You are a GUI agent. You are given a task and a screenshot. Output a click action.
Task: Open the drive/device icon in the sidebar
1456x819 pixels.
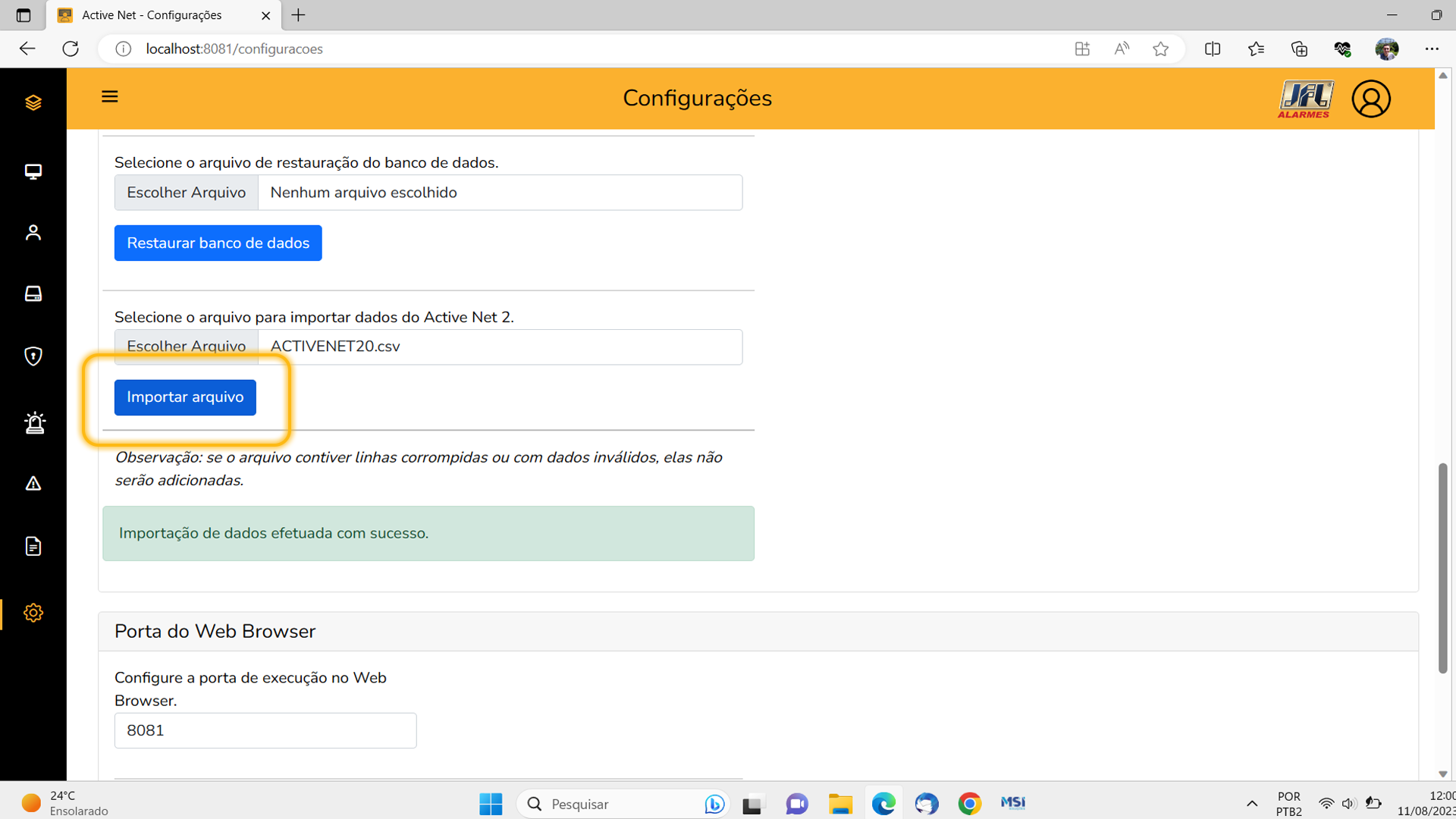pos(33,293)
